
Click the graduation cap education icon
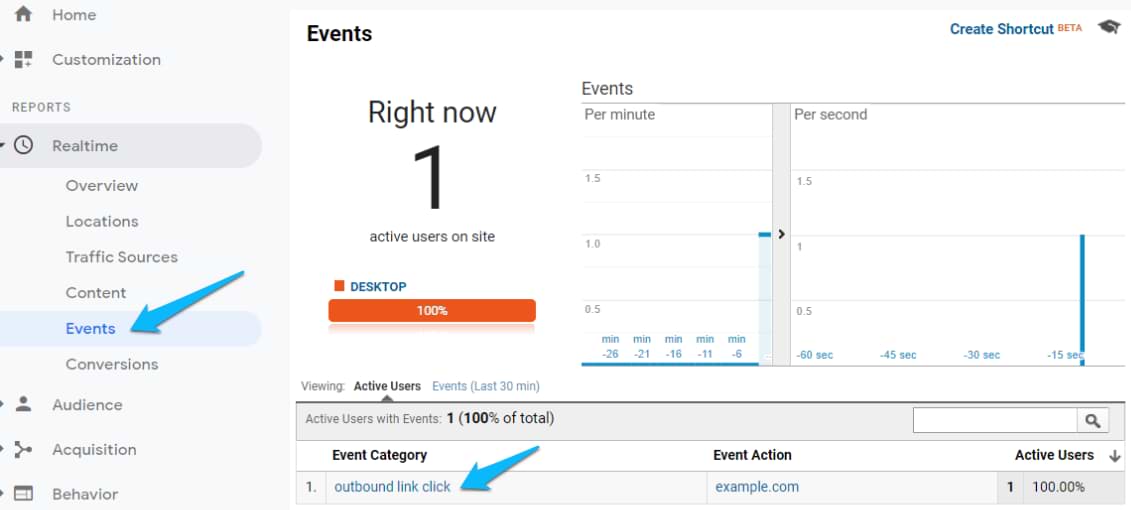pyautogui.click(x=1108, y=28)
